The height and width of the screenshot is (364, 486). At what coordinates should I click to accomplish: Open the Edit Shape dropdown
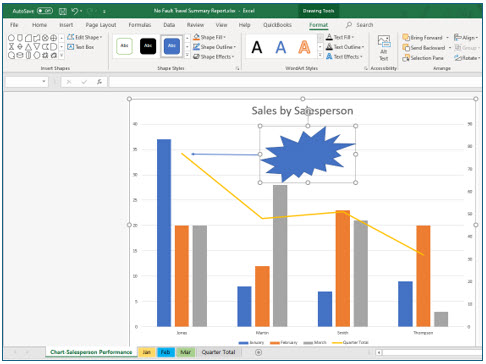[x=85, y=37]
